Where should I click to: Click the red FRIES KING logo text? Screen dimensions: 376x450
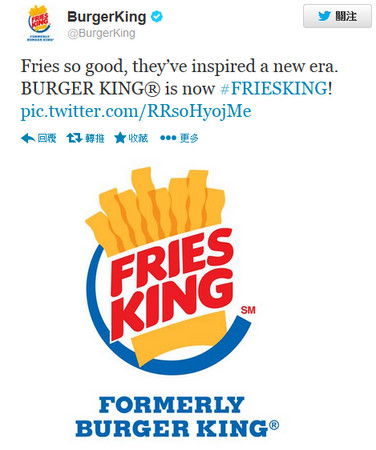(x=172, y=283)
